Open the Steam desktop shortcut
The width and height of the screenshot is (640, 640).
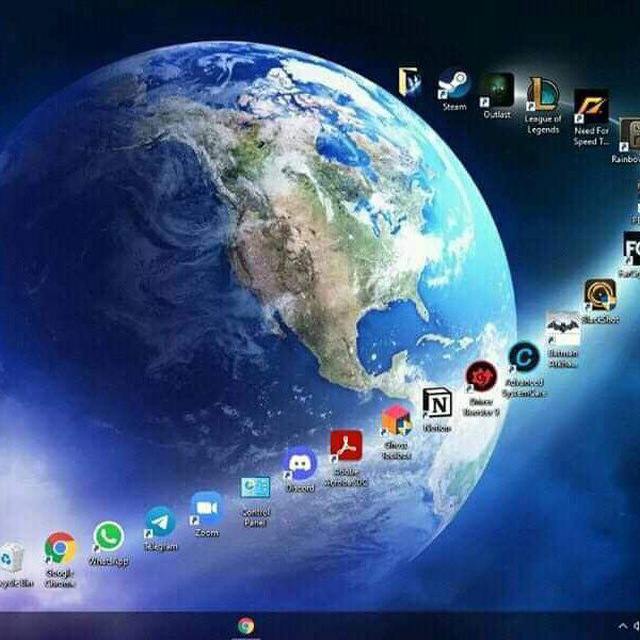(x=454, y=84)
